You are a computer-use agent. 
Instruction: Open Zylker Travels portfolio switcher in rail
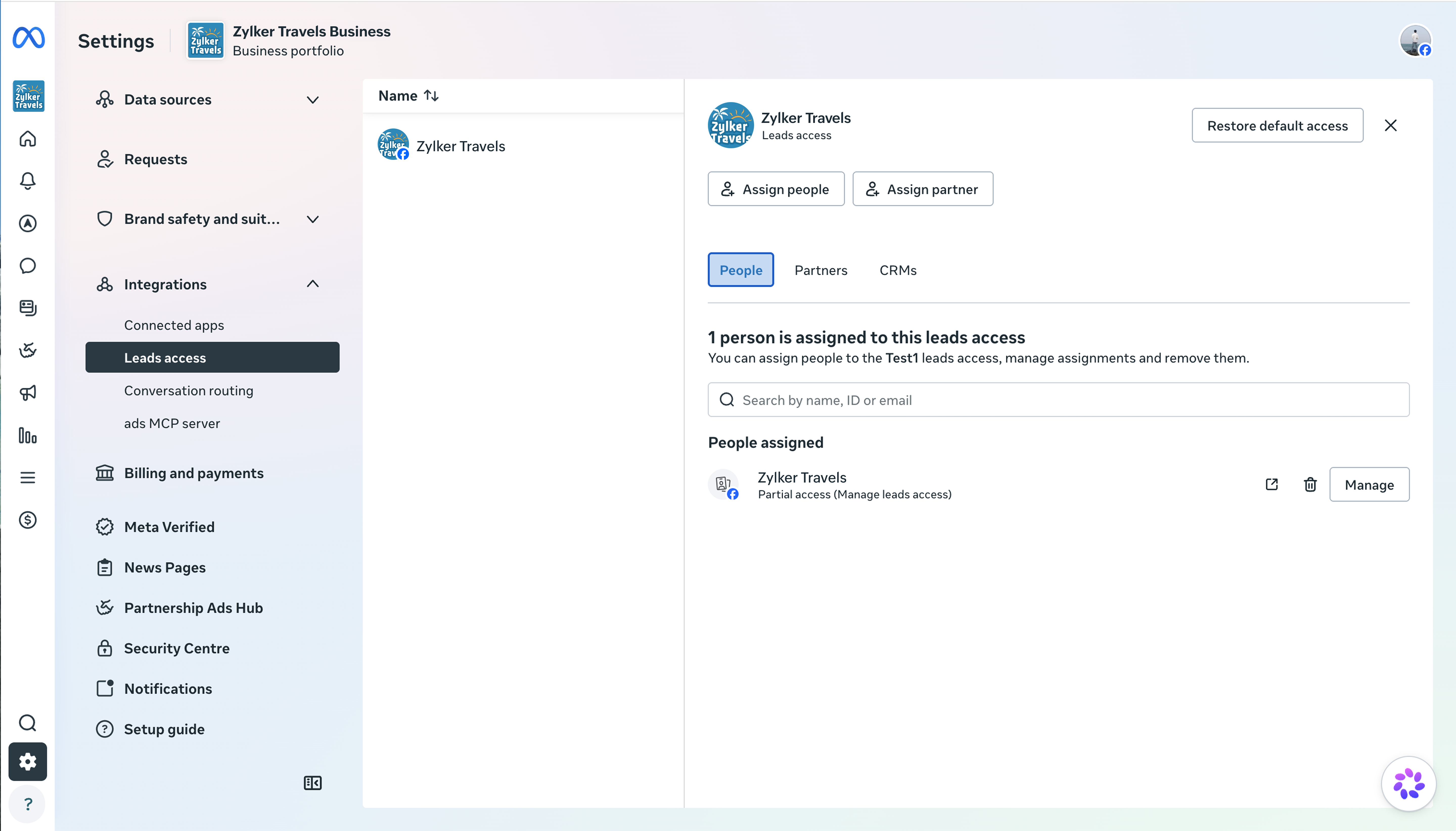pyautogui.click(x=29, y=96)
